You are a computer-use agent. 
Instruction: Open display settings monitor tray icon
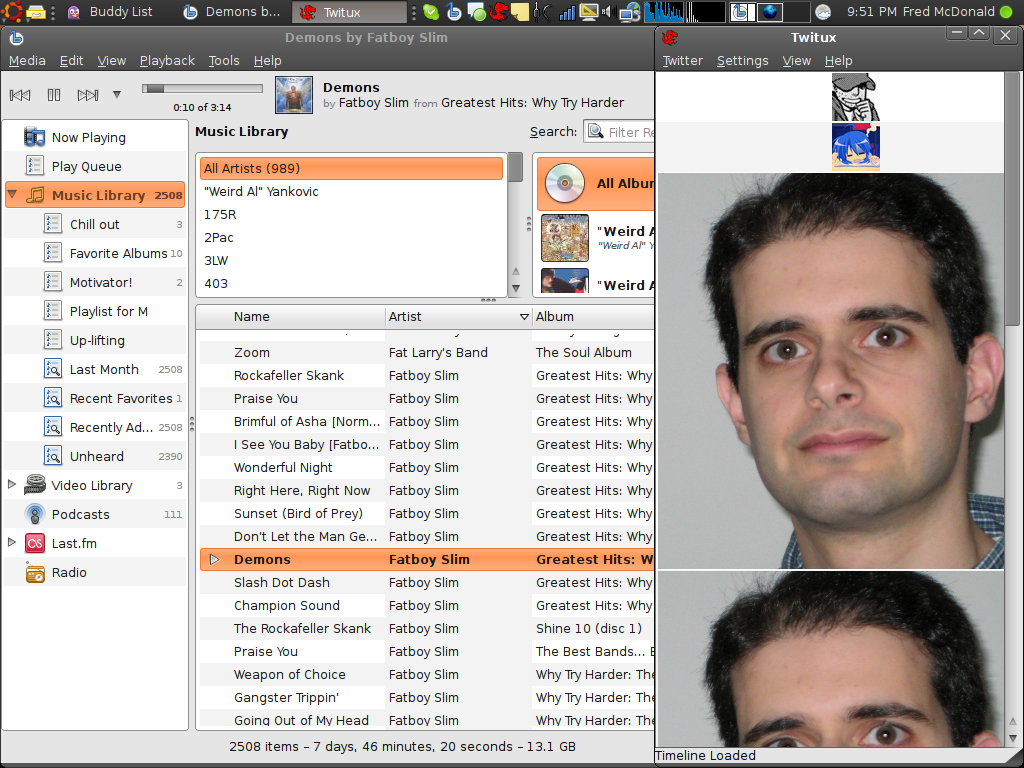click(x=588, y=12)
